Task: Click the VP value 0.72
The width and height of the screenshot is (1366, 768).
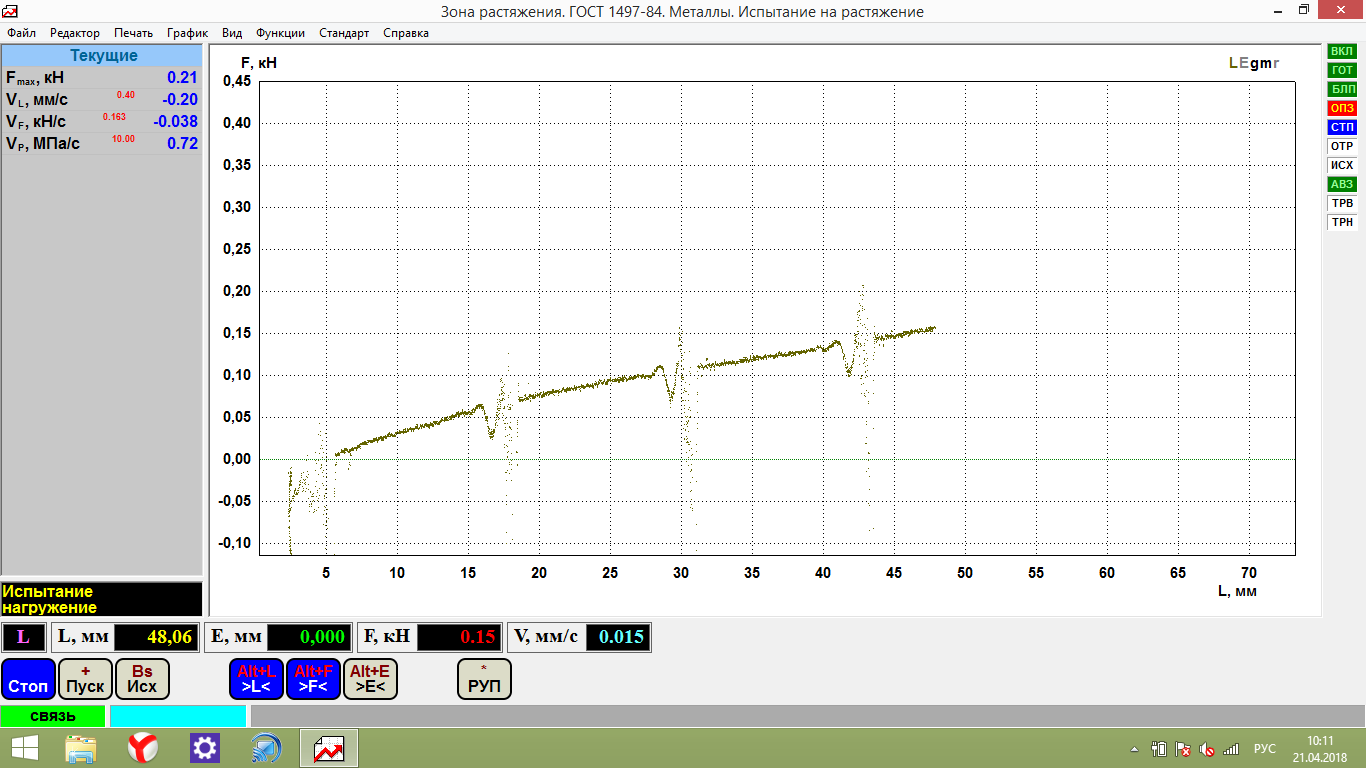Action: click(182, 143)
